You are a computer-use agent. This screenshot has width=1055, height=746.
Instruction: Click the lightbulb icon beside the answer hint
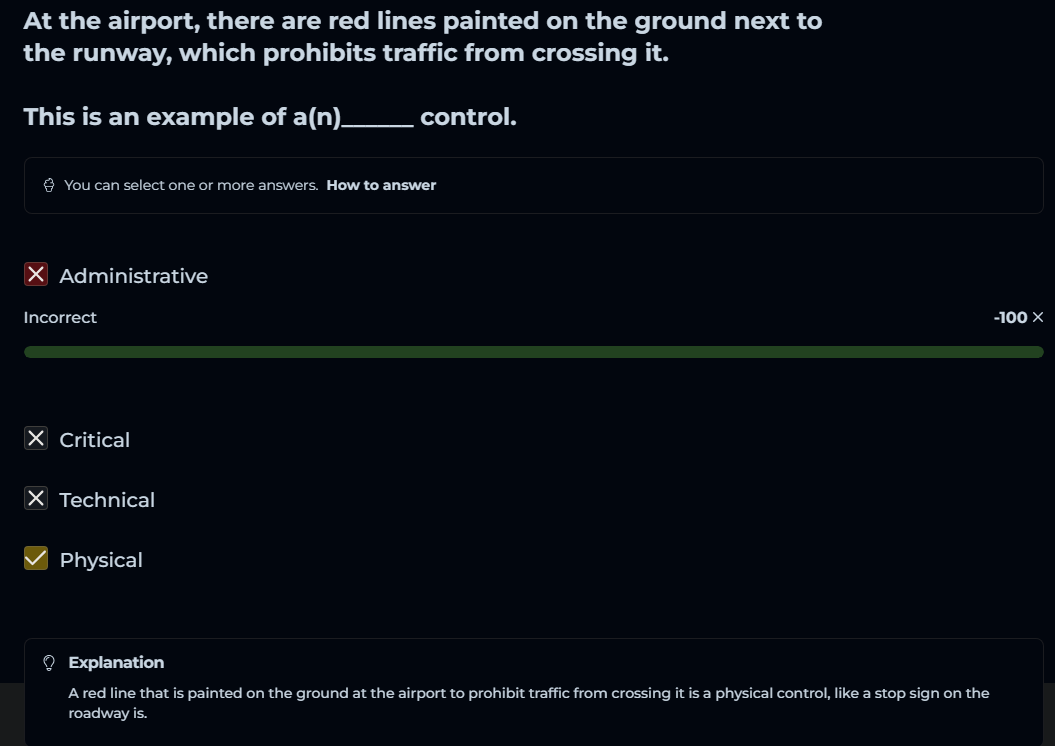tap(49, 185)
